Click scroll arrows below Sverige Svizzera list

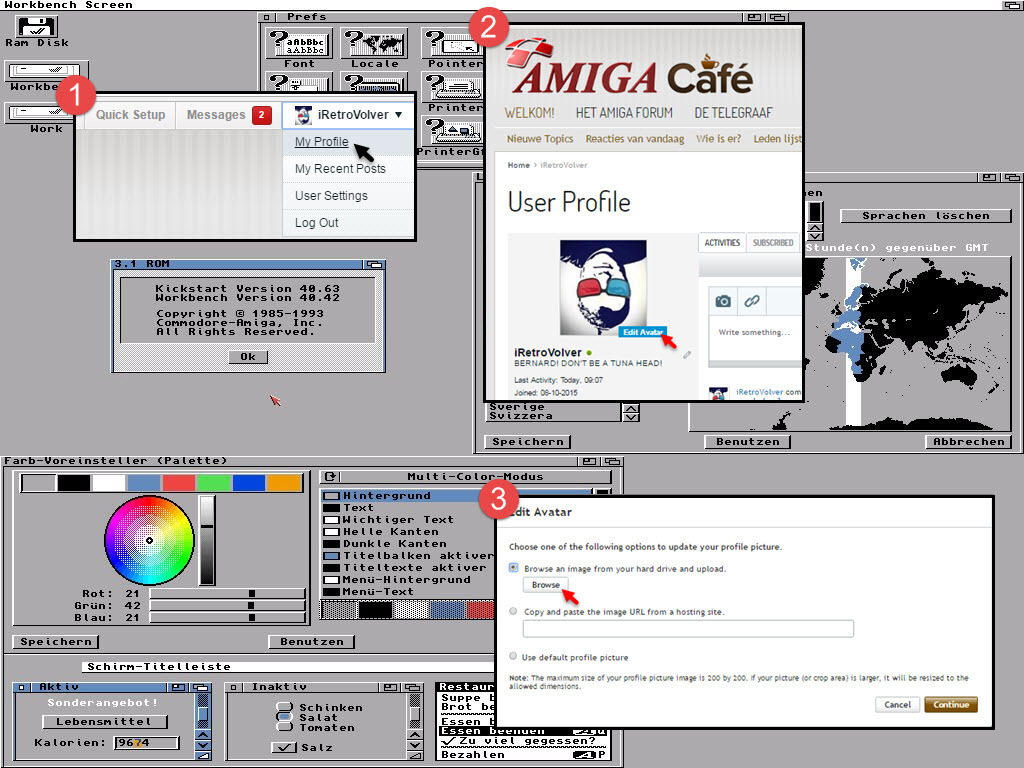pyautogui.click(x=631, y=412)
